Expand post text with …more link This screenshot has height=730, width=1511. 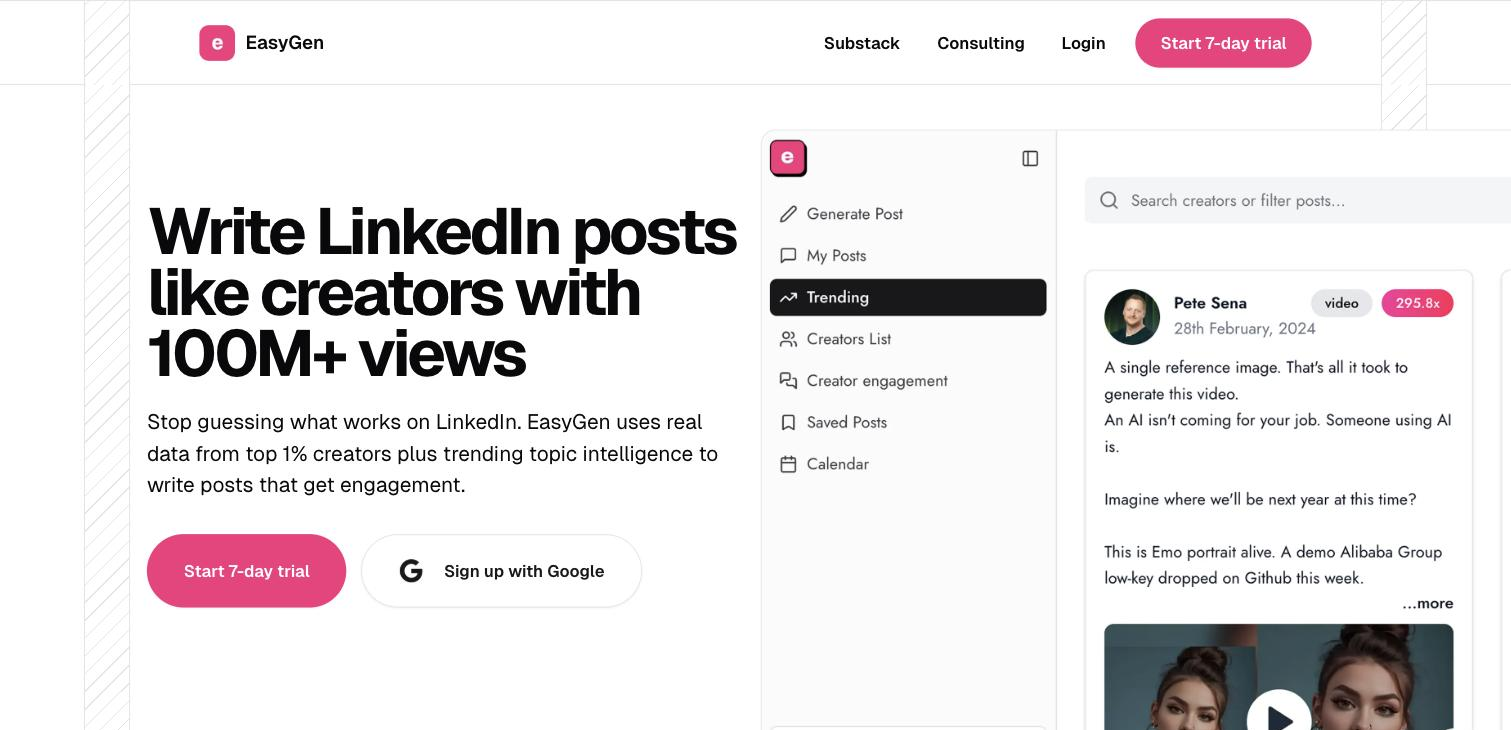click(1427, 604)
